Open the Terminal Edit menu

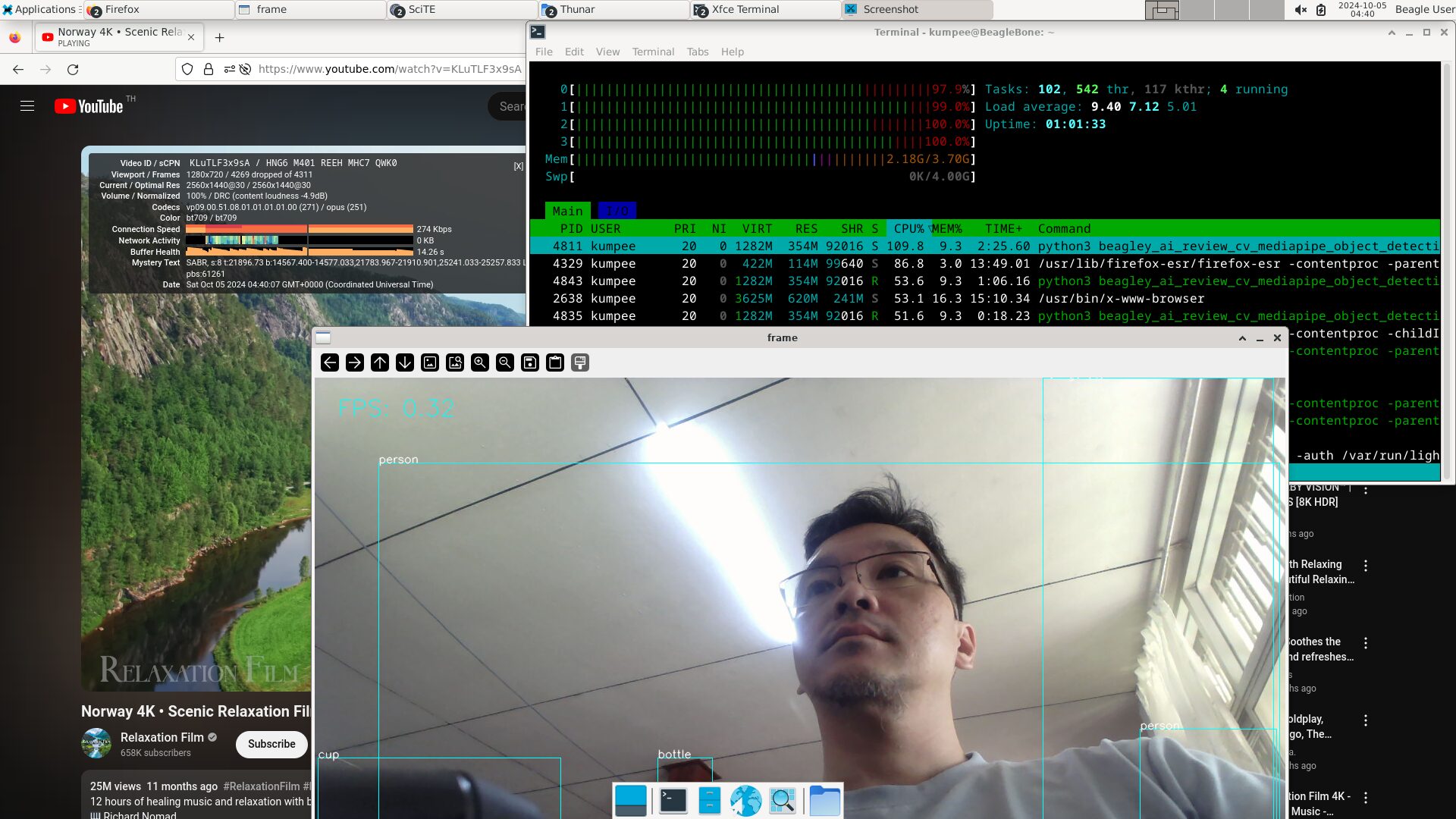pos(574,52)
